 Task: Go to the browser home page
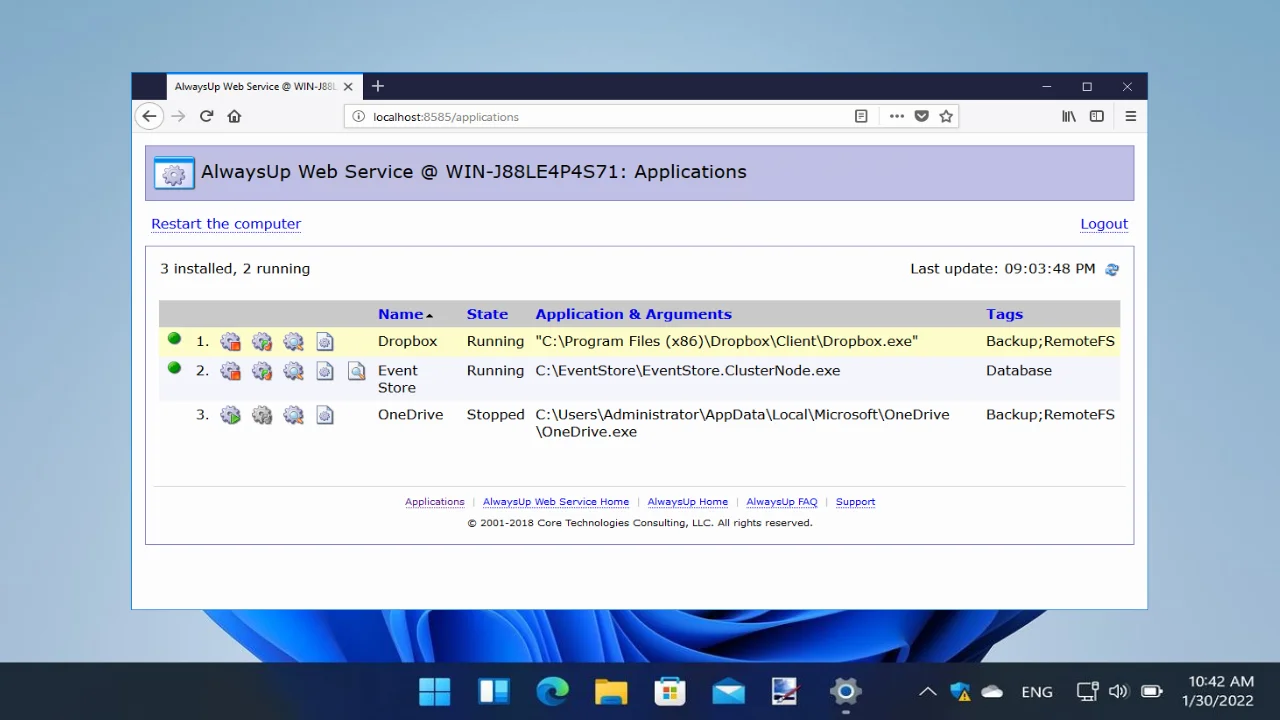click(234, 116)
